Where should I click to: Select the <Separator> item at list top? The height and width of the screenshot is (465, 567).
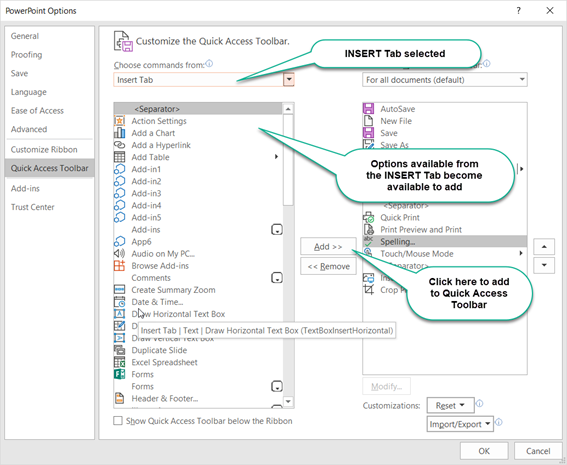pyautogui.click(x=198, y=108)
